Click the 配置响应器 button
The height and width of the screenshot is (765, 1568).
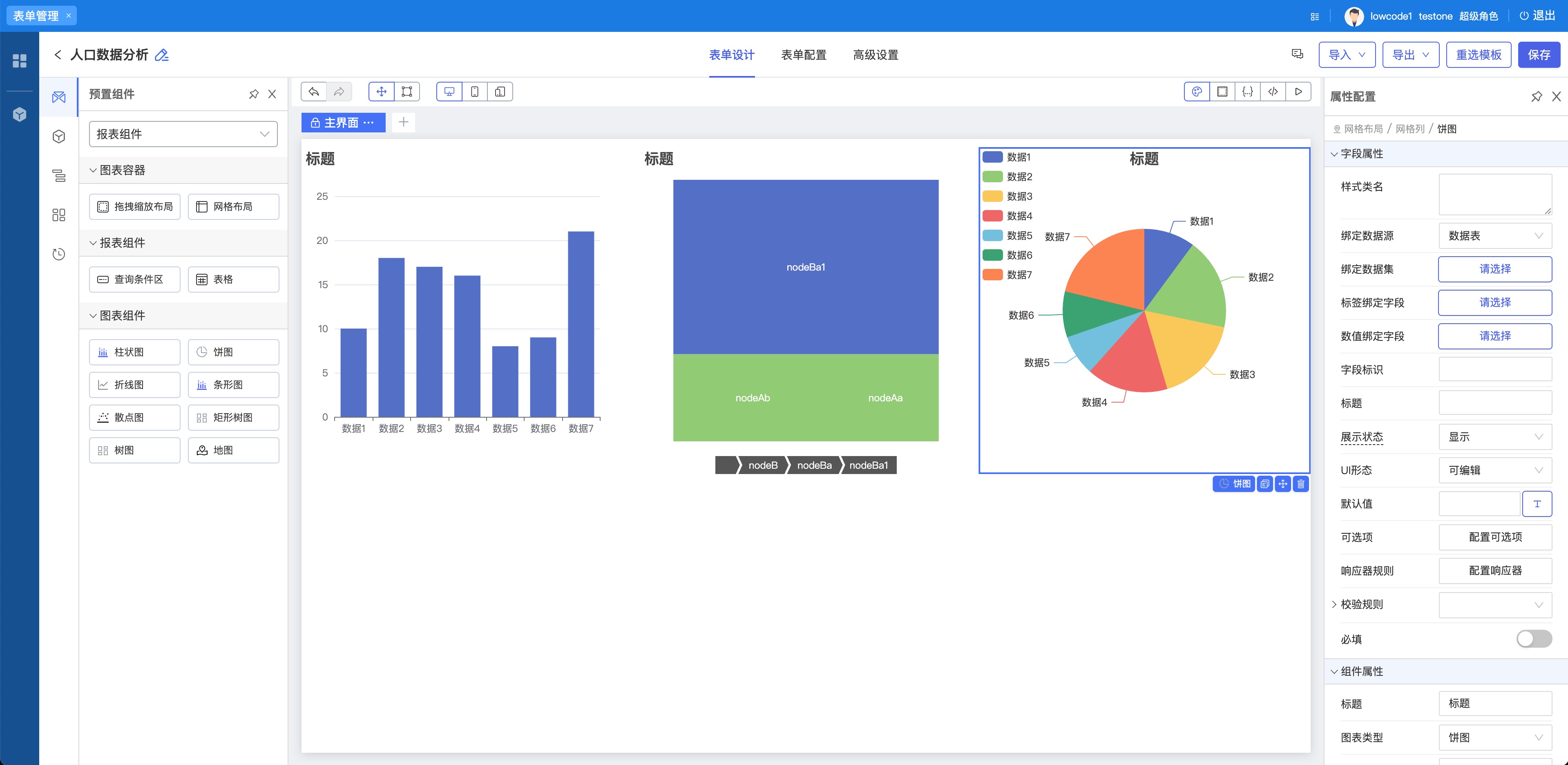click(1494, 571)
